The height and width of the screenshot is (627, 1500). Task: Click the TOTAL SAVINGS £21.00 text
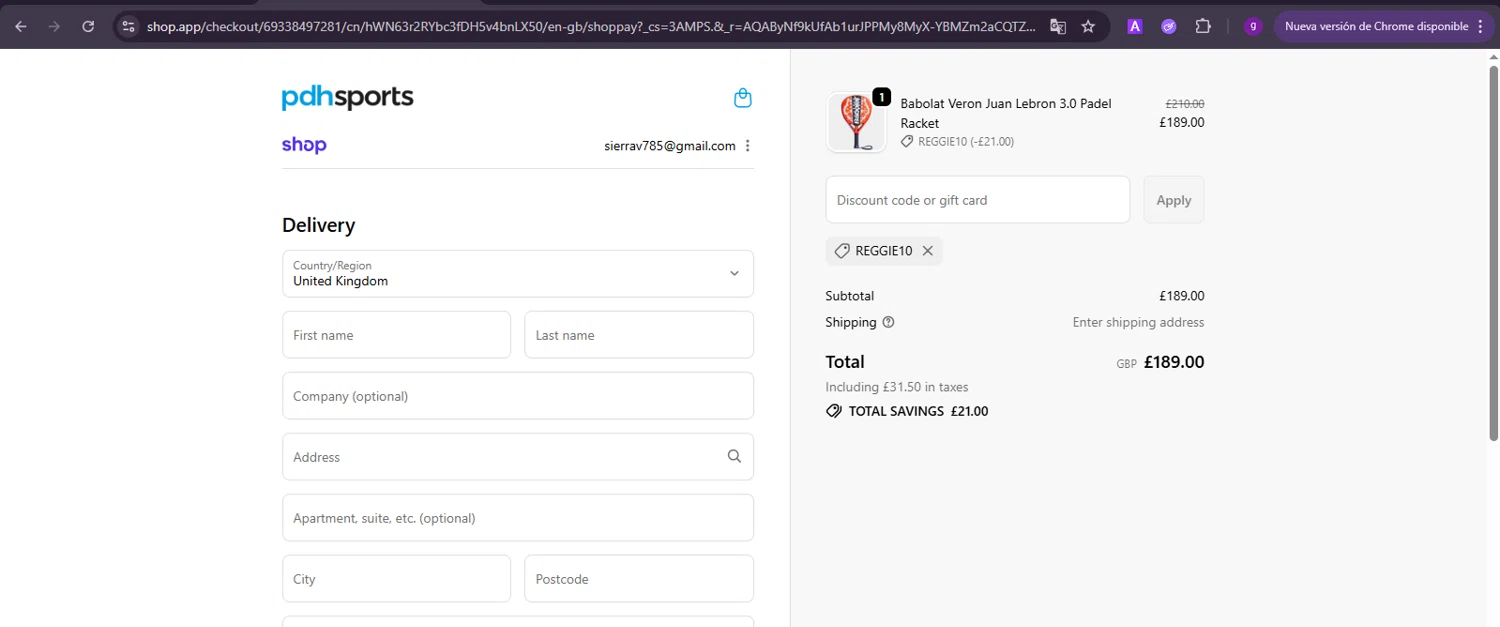click(918, 411)
